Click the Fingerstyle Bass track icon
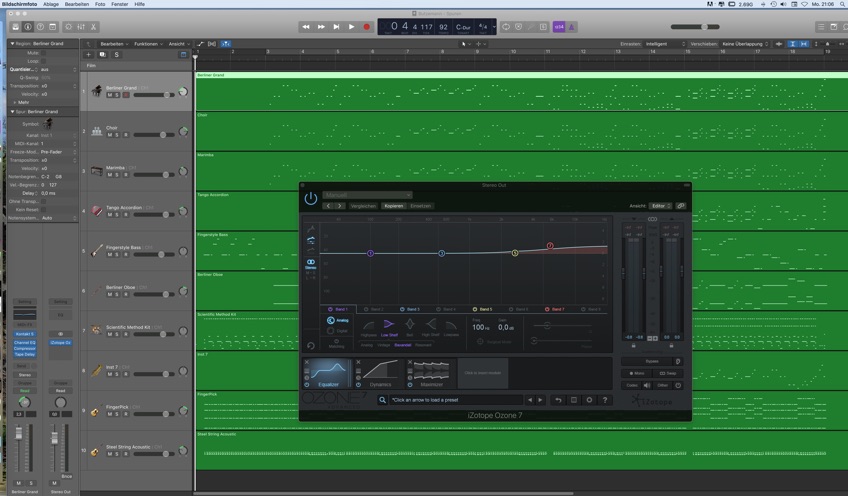The width and height of the screenshot is (848, 496). click(x=97, y=250)
